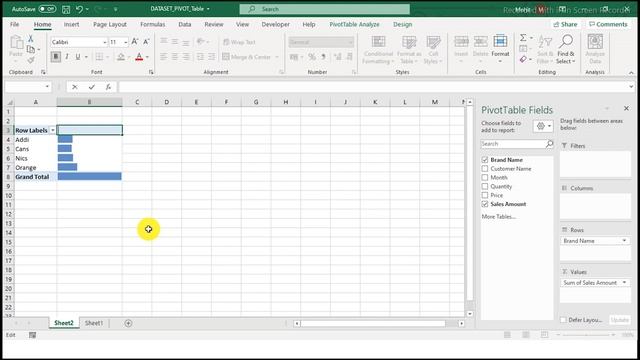This screenshot has width=640, height=360.
Task: Click the Undo arrow icon
Action: 79,9
